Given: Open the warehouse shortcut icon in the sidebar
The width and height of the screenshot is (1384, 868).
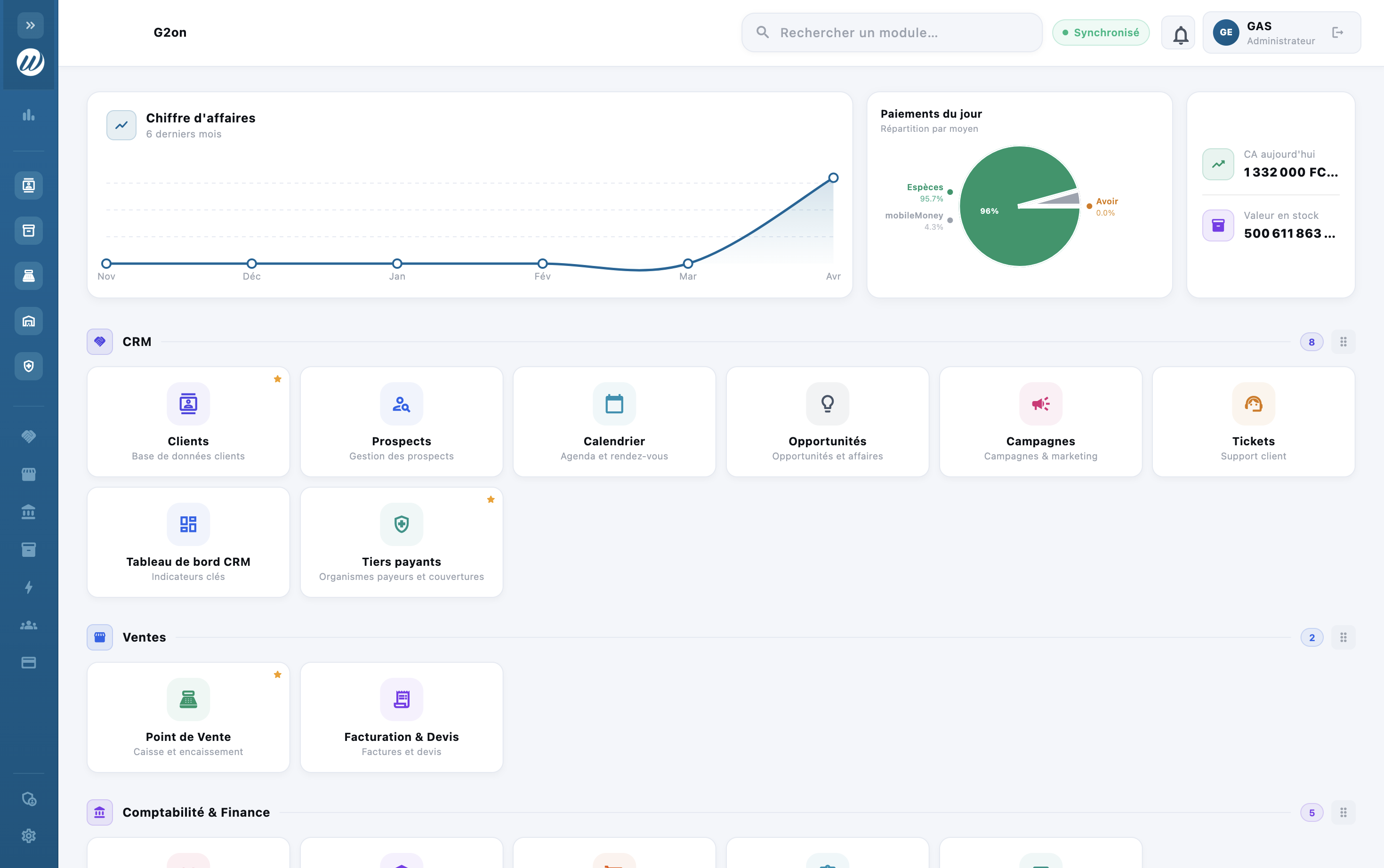Looking at the screenshot, I should tap(29, 321).
